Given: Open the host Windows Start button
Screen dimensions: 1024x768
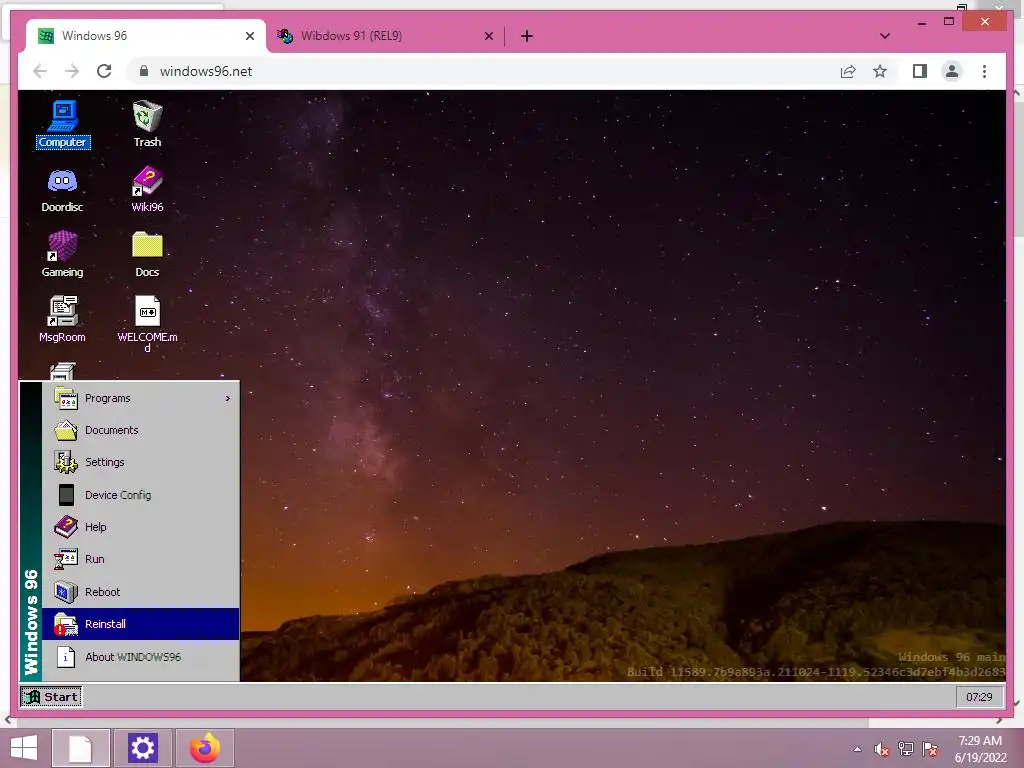Looking at the screenshot, I should pos(24,748).
